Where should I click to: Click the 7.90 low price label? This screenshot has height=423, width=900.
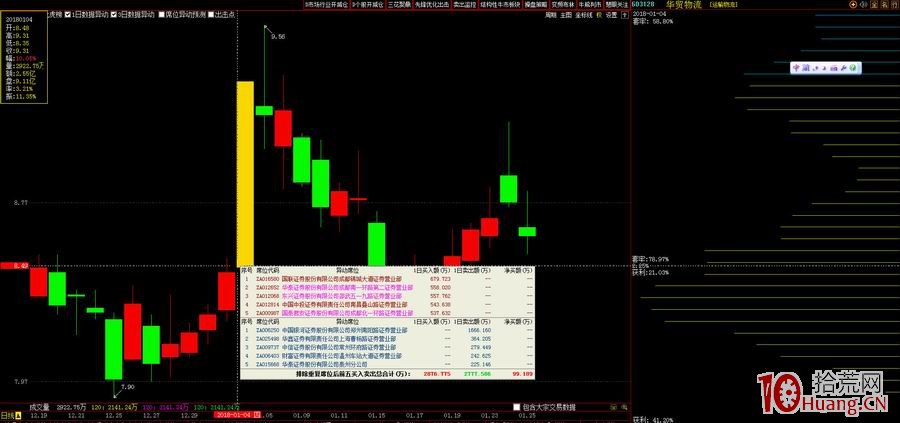tap(128, 387)
